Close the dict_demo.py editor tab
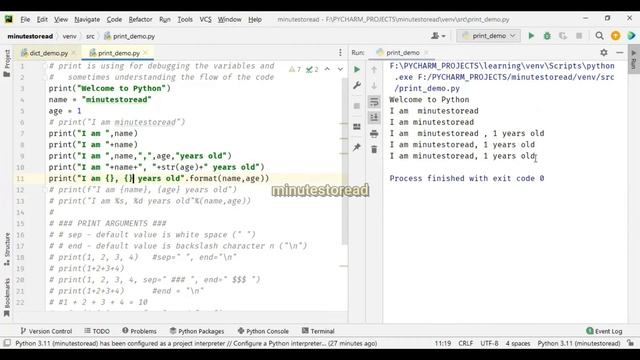Viewport: 640px width, 360px height. [x=73, y=53]
